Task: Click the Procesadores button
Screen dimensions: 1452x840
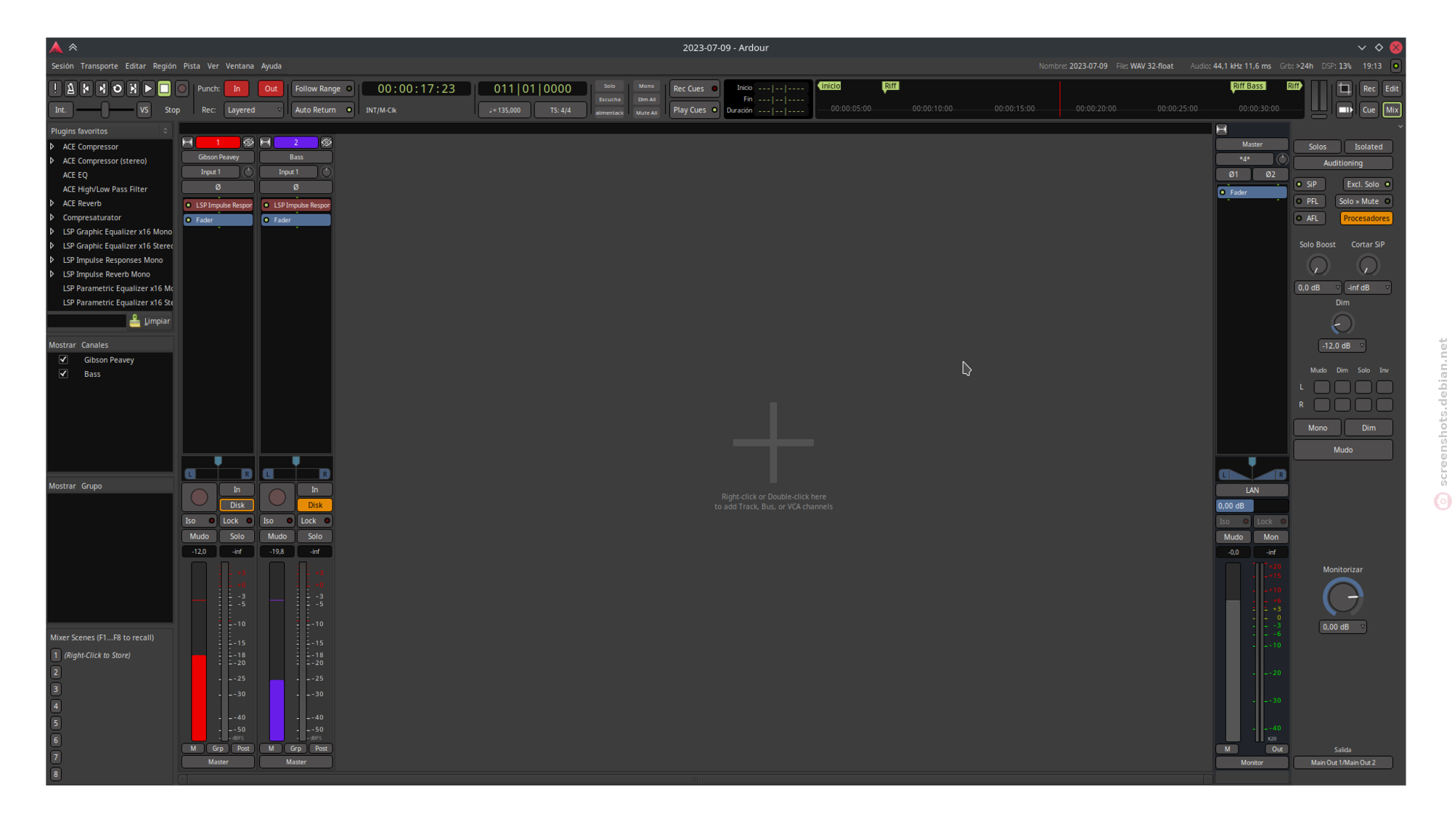Action: click(x=1366, y=219)
